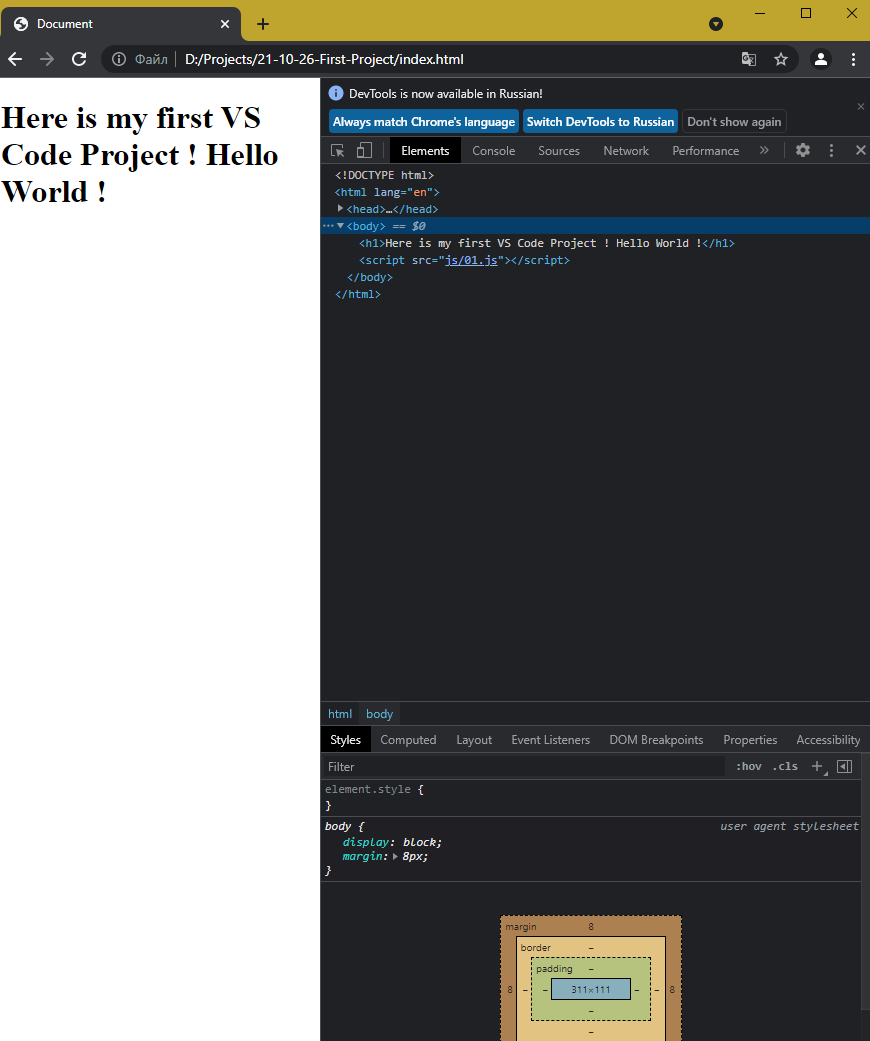Open DevTools settings gear
This screenshot has height=1041, width=870.
coord(803,150)
